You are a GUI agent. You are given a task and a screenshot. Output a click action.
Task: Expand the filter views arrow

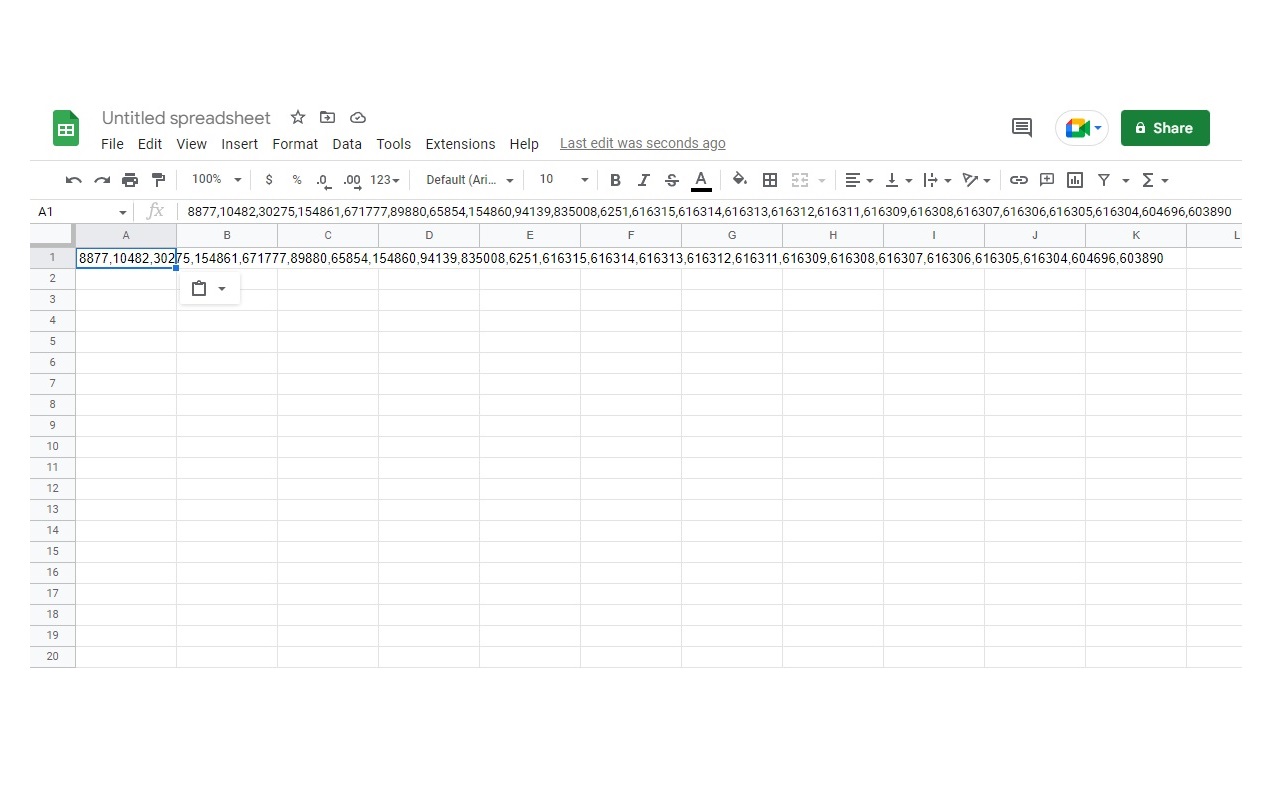1125,180
